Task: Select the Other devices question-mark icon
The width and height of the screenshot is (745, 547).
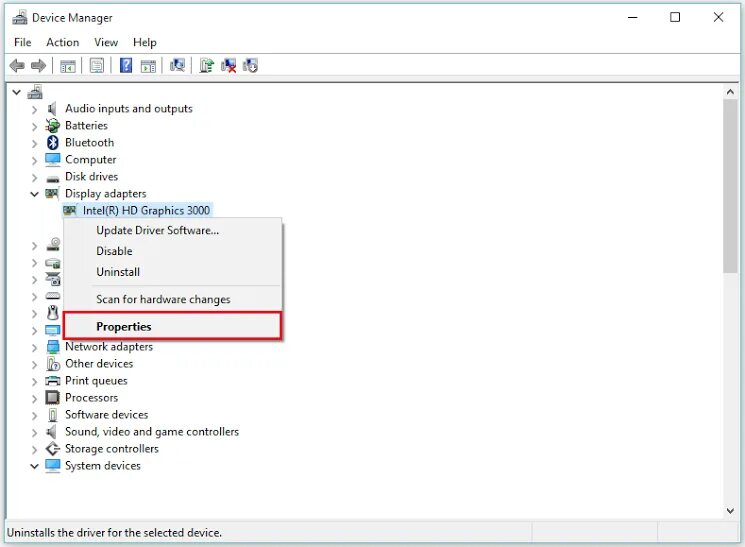Action: (53, 364)
